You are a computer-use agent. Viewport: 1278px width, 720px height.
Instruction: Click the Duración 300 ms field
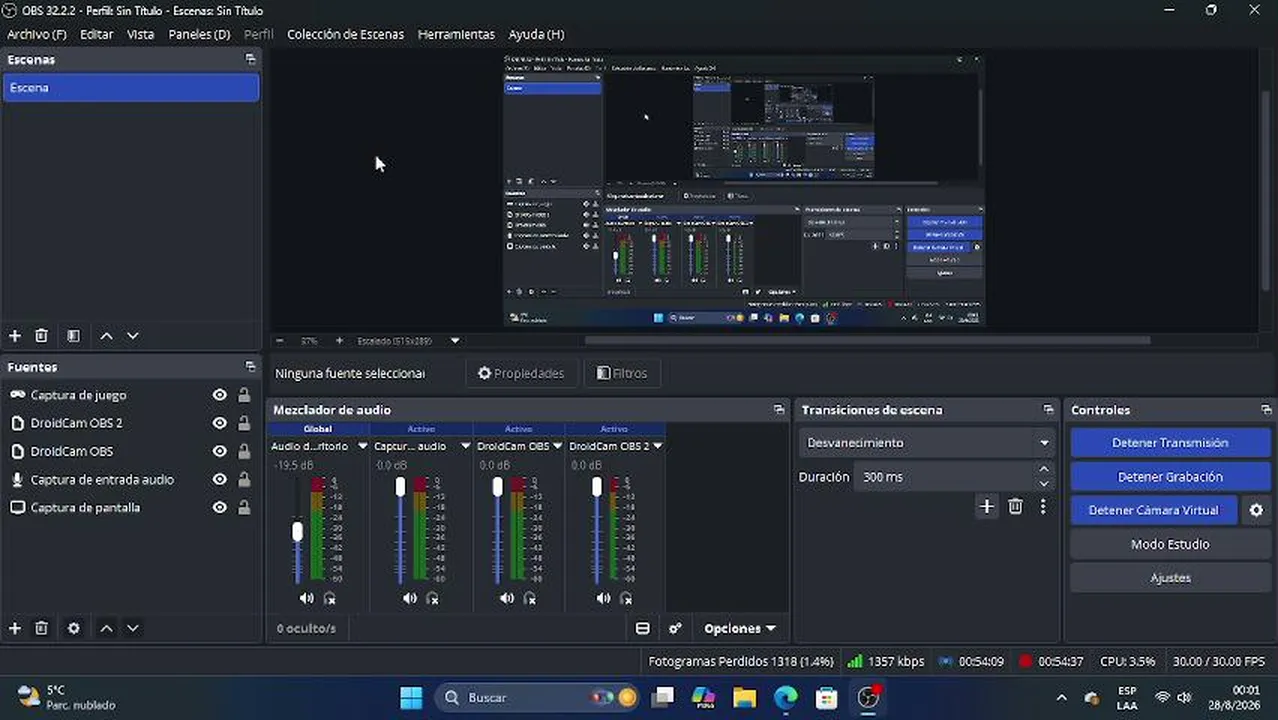[x=944, y=477]
